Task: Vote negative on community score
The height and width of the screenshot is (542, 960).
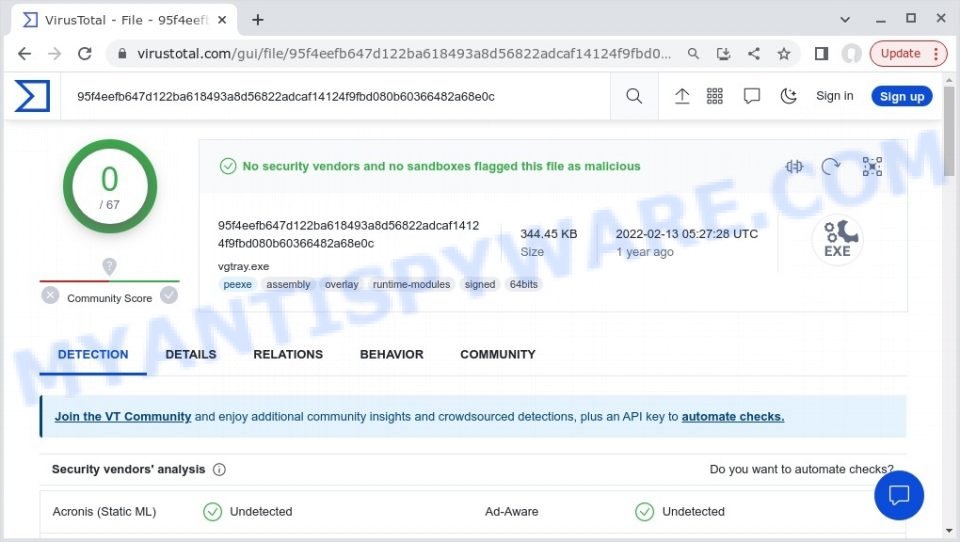Action: [50, 296]
